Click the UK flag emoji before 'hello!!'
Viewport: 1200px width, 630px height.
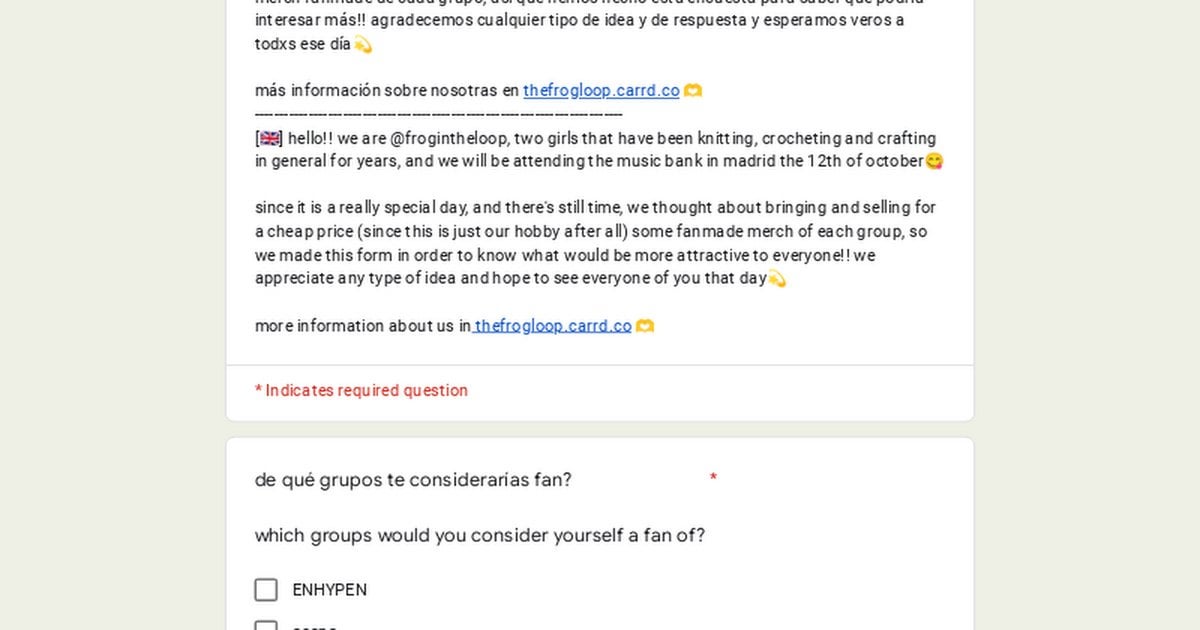tap(269, 139)
